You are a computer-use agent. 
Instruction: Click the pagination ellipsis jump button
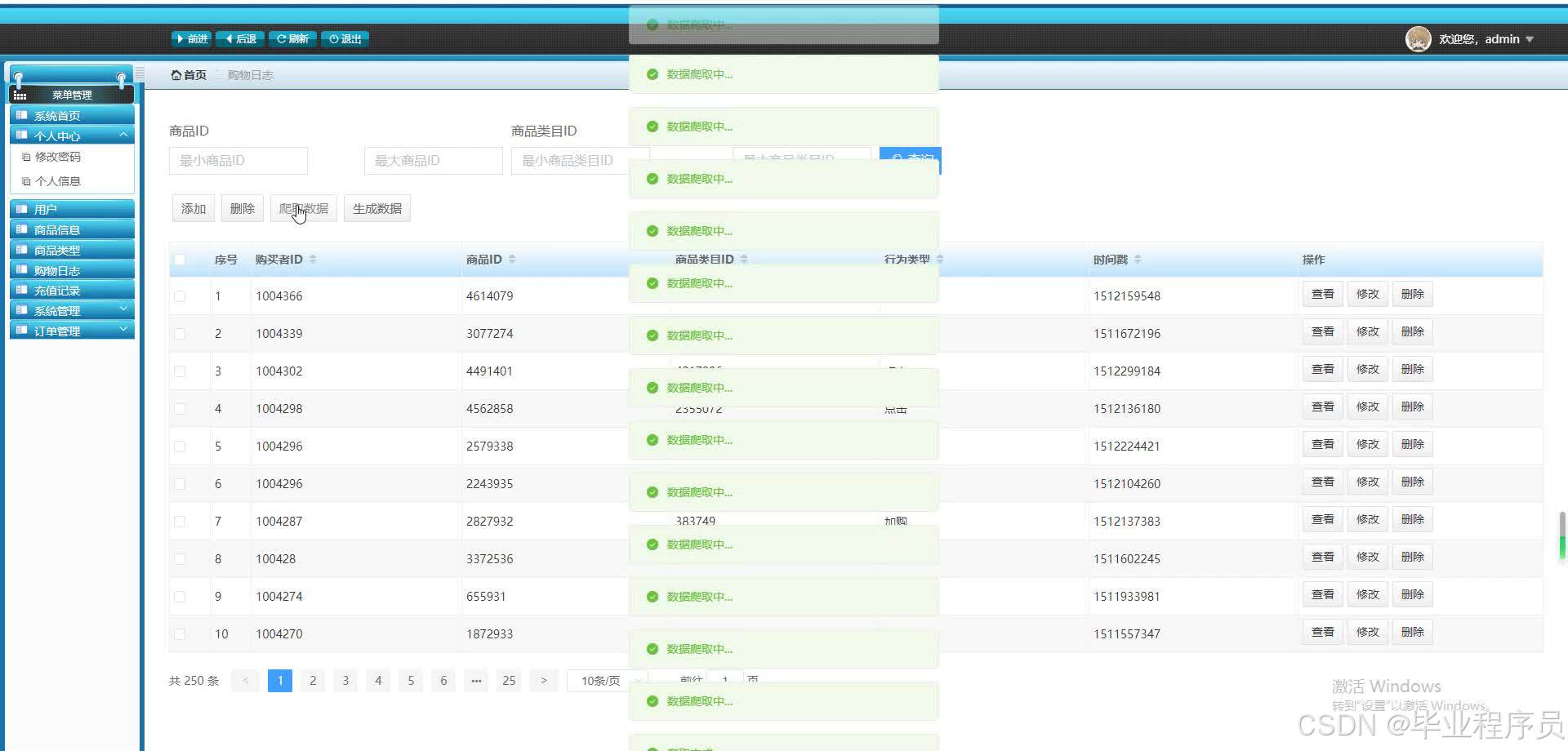(x=476, y=681)
